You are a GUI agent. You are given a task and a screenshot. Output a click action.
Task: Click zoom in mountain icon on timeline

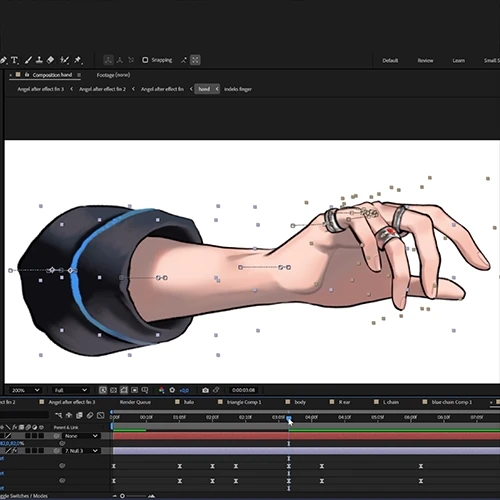pos(151,496)
